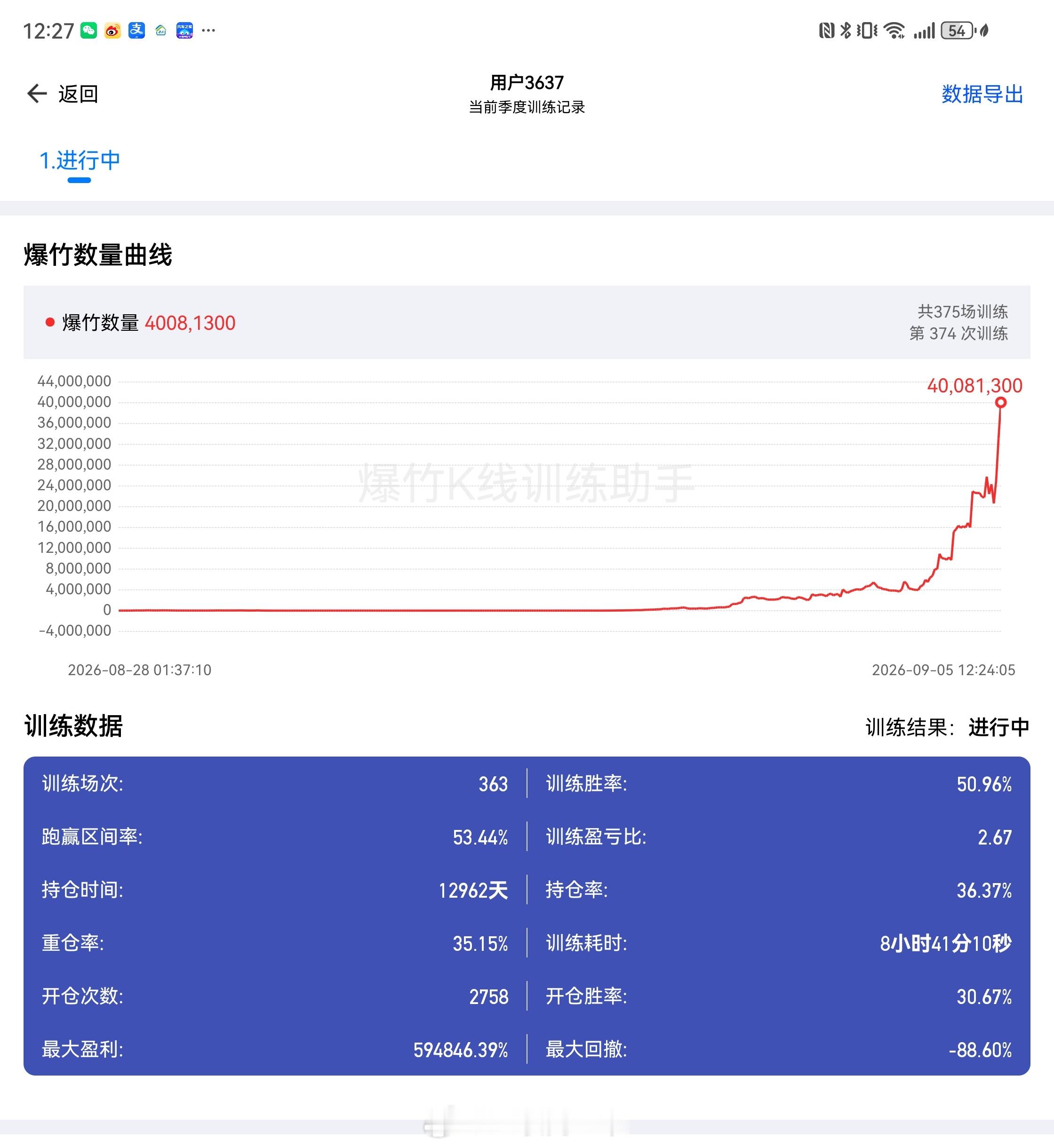Image resolution: width=1054 pixels, height=1148 pixels.
Task: Open the Alipay notification icon
Action: click(x=136, y=30)
